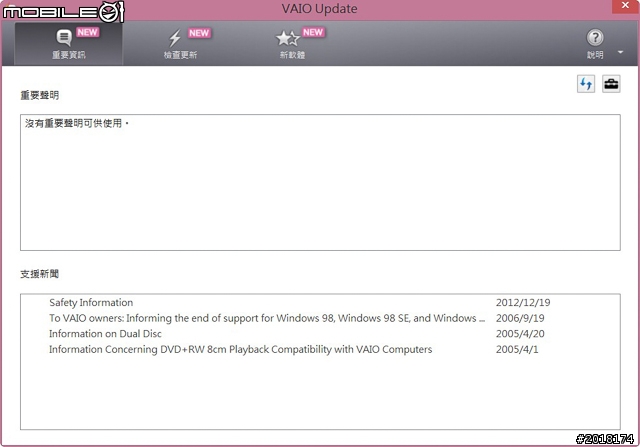The height and width of the screenshot is (447, 640).
Task: Click the 沒有重要聲明可供使用 message text
Action: click(x=77, y=123)
